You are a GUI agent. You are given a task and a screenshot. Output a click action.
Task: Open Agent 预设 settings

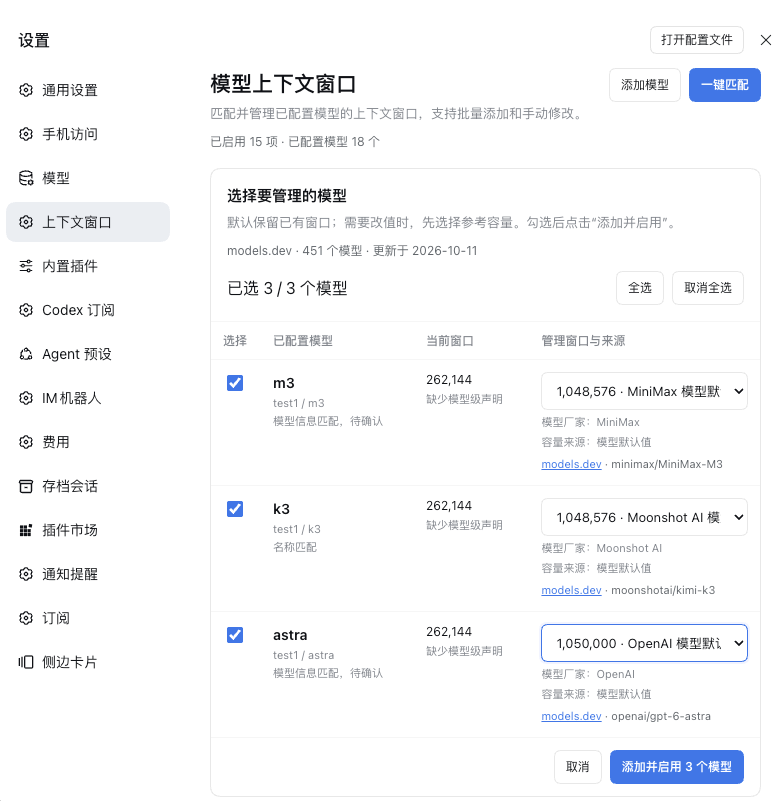tap(88, 354)
